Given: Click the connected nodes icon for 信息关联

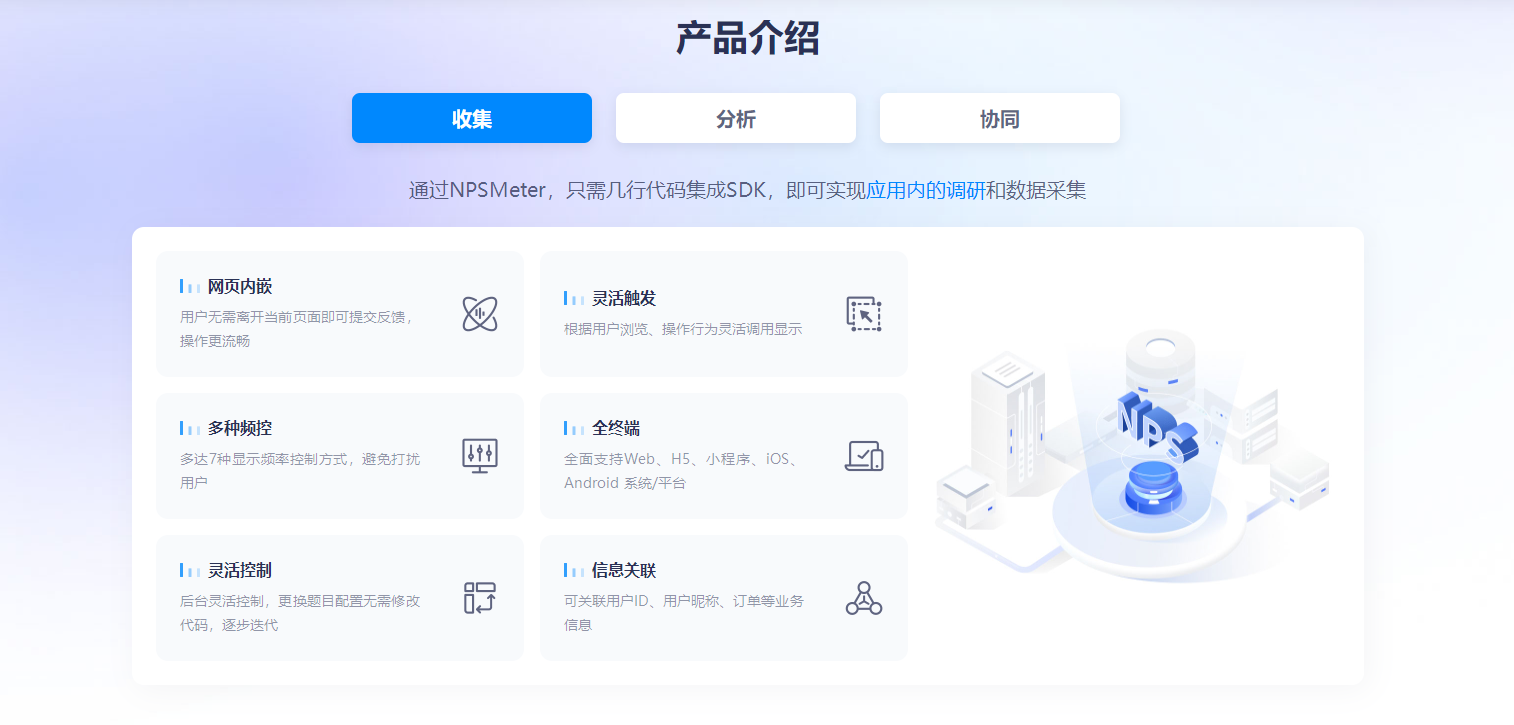Looking at the screenshot, I should coord(864,598).
